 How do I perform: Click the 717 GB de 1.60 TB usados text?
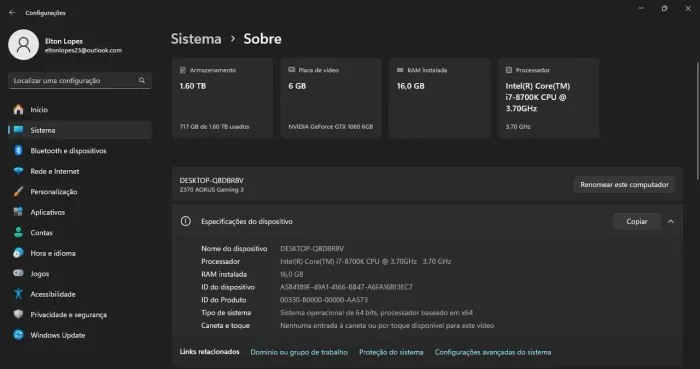pyautogui.click(x=214, y=127)
